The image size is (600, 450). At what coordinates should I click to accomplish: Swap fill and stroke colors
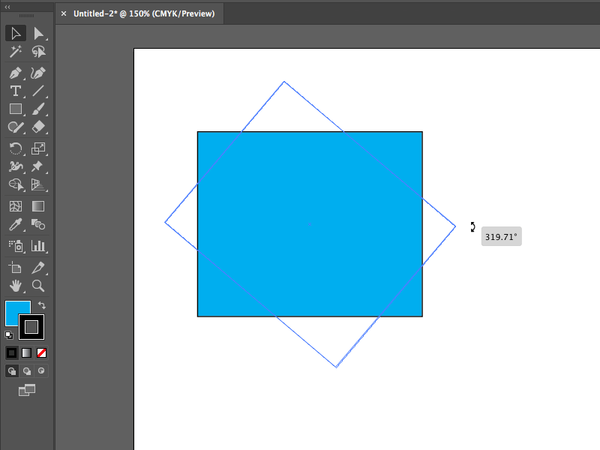click(43, 305)
